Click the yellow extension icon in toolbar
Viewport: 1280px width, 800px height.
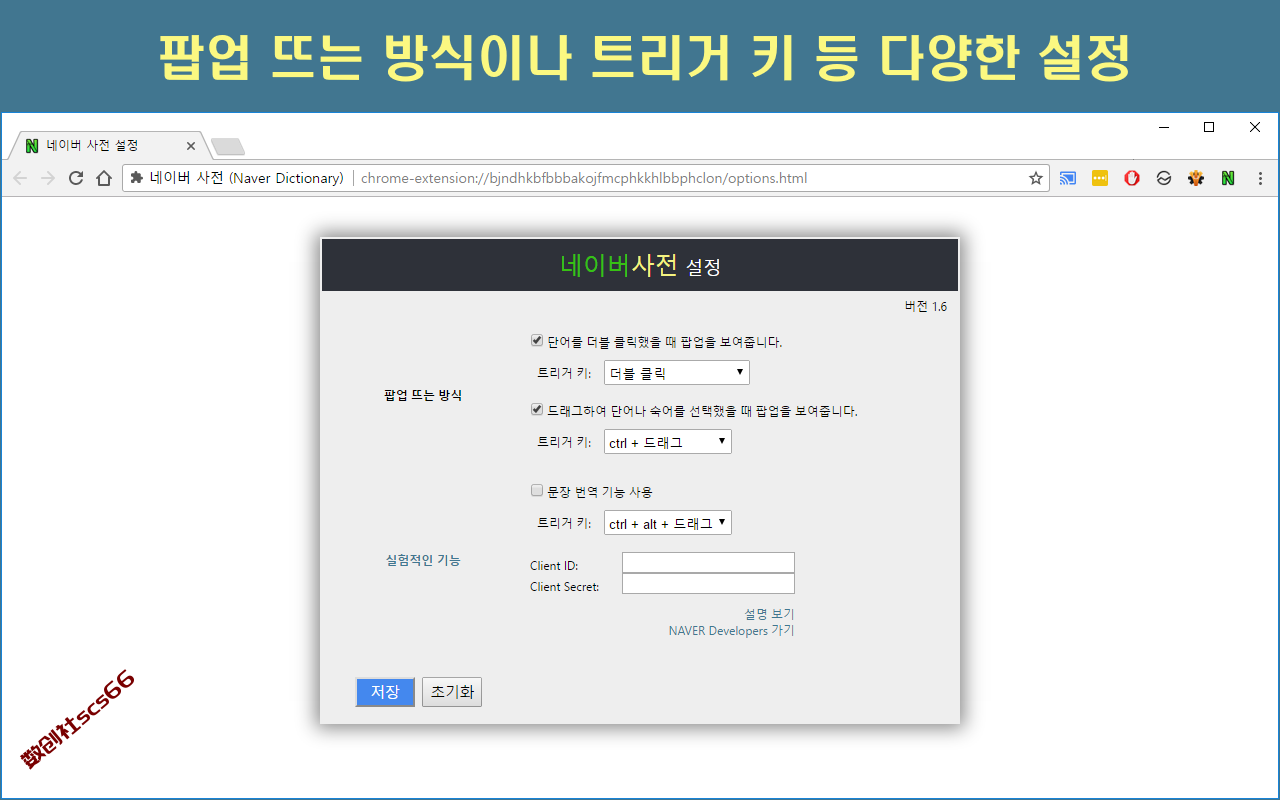(1100, 178)
